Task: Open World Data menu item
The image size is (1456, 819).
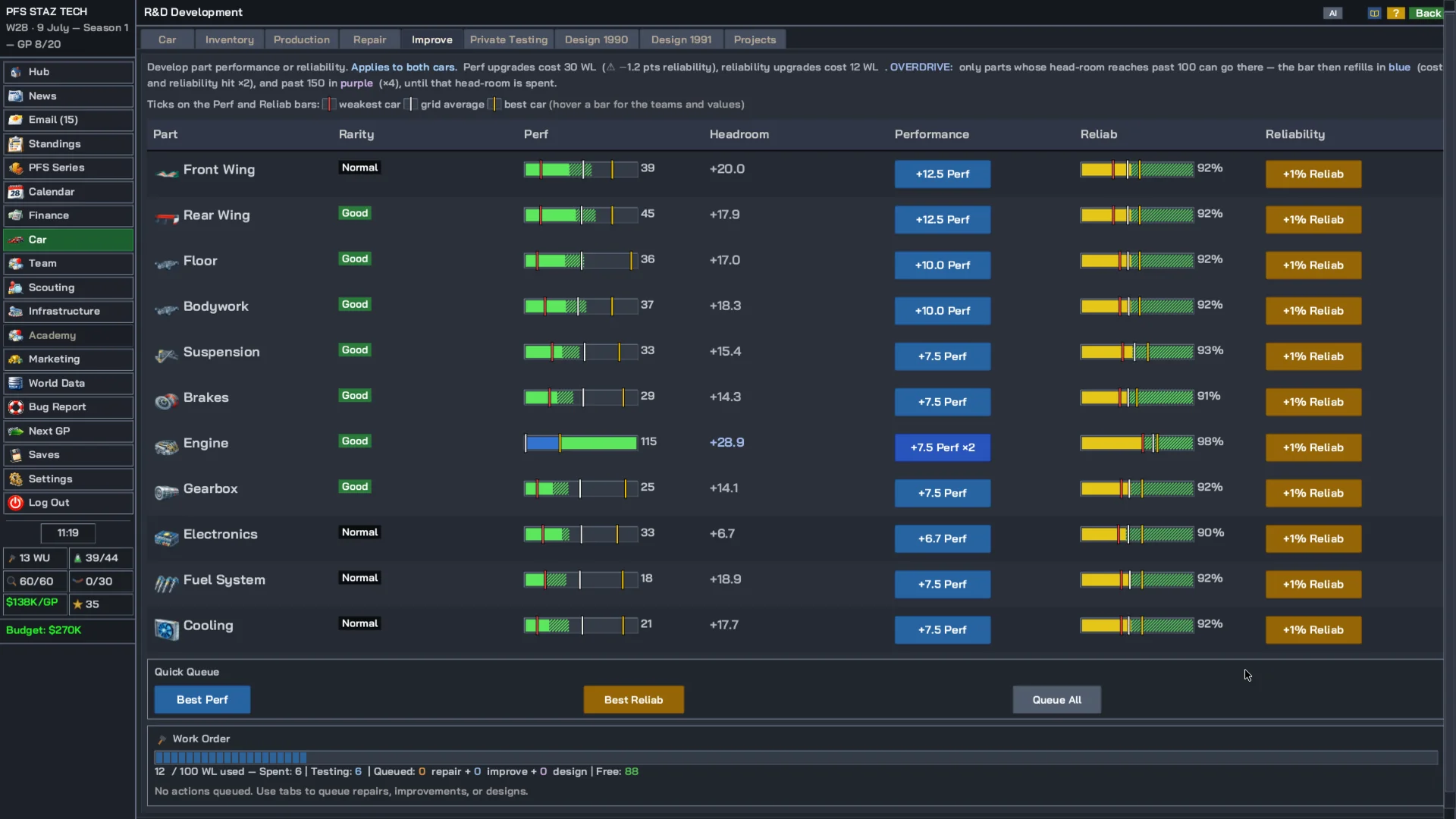Action: pyautogui.click(x=68, y=383)
